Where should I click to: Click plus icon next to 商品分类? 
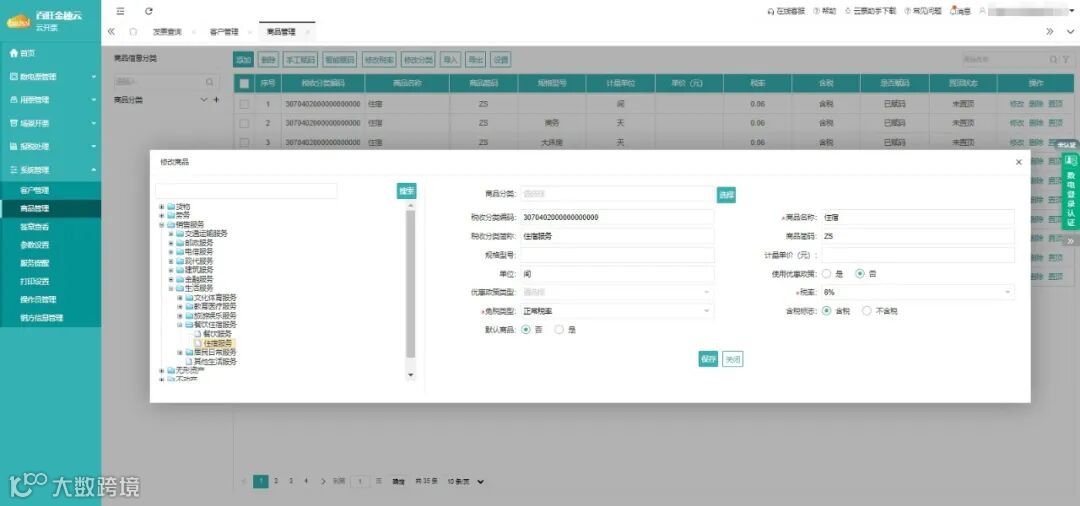(x=216, y=100)
